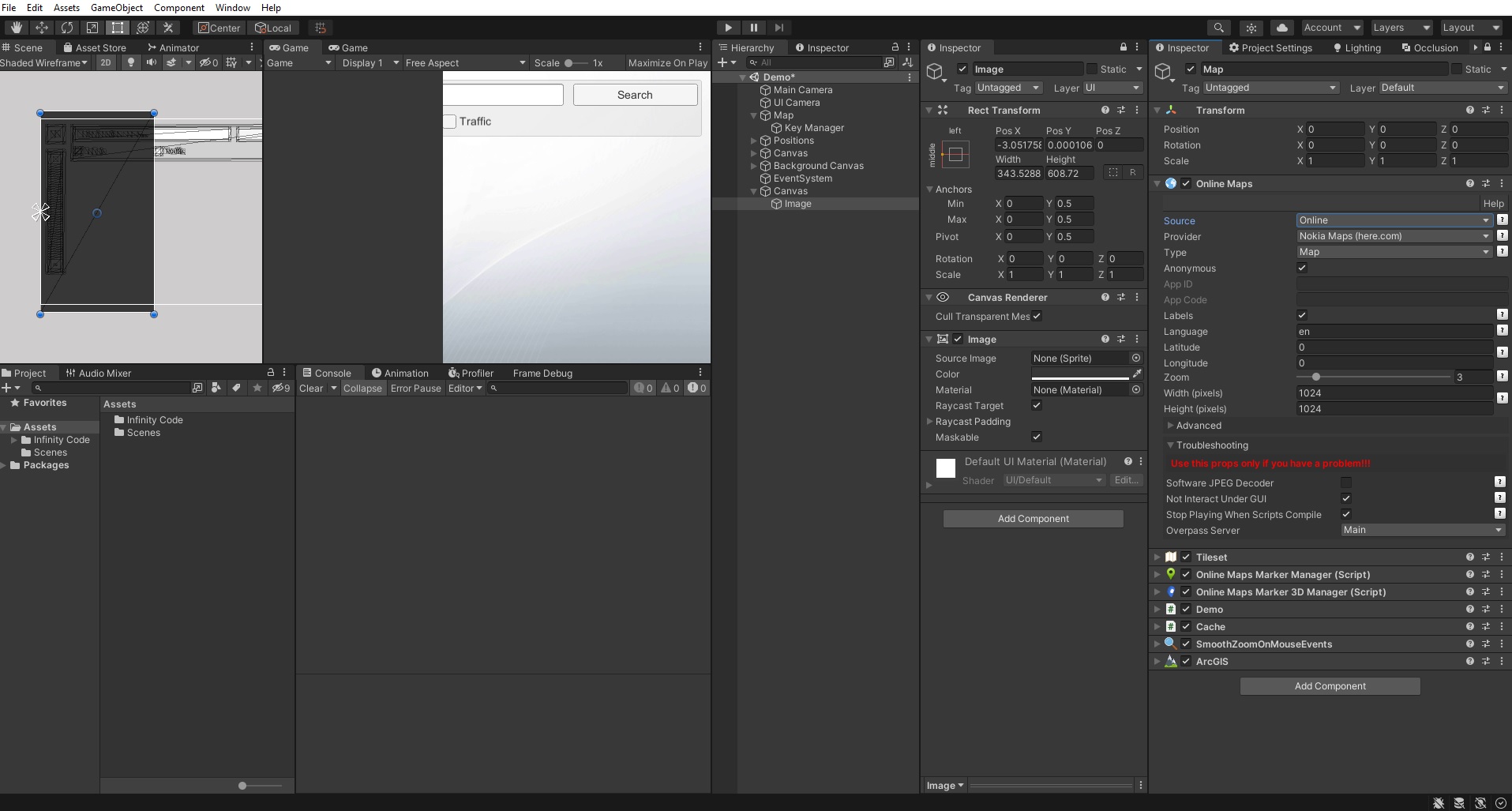Click the Search button in Game view
Image resolution: width=1512 pixels, height=811 pixels.
pos(635,95)
